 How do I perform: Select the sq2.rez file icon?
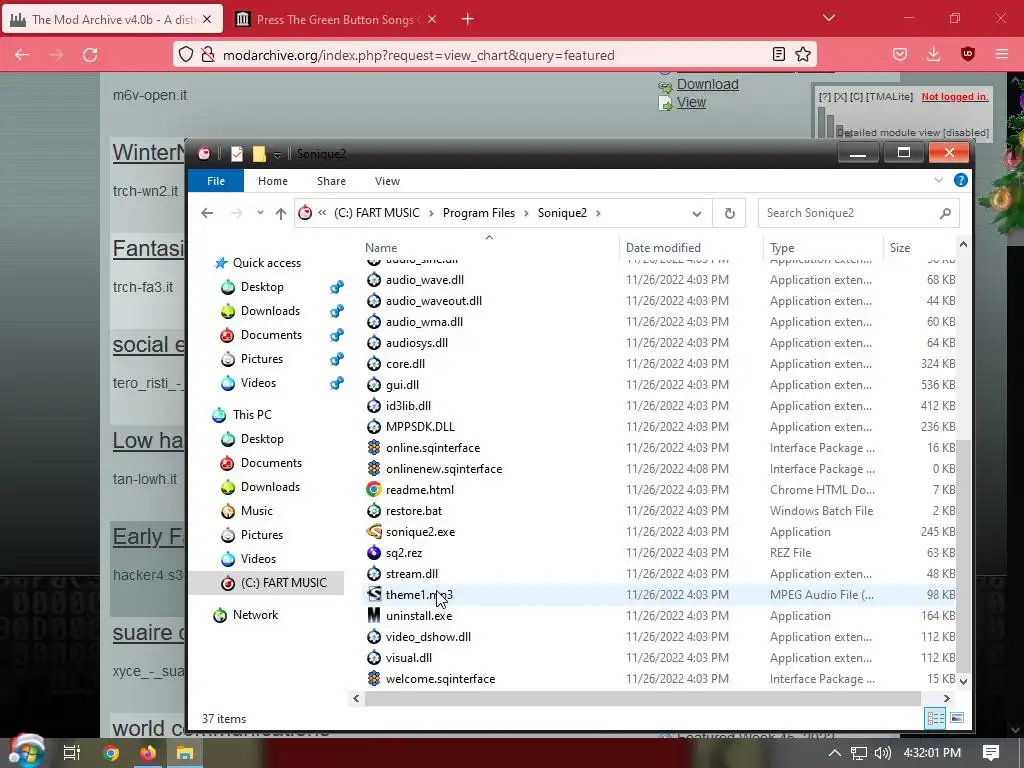point(374,552)
